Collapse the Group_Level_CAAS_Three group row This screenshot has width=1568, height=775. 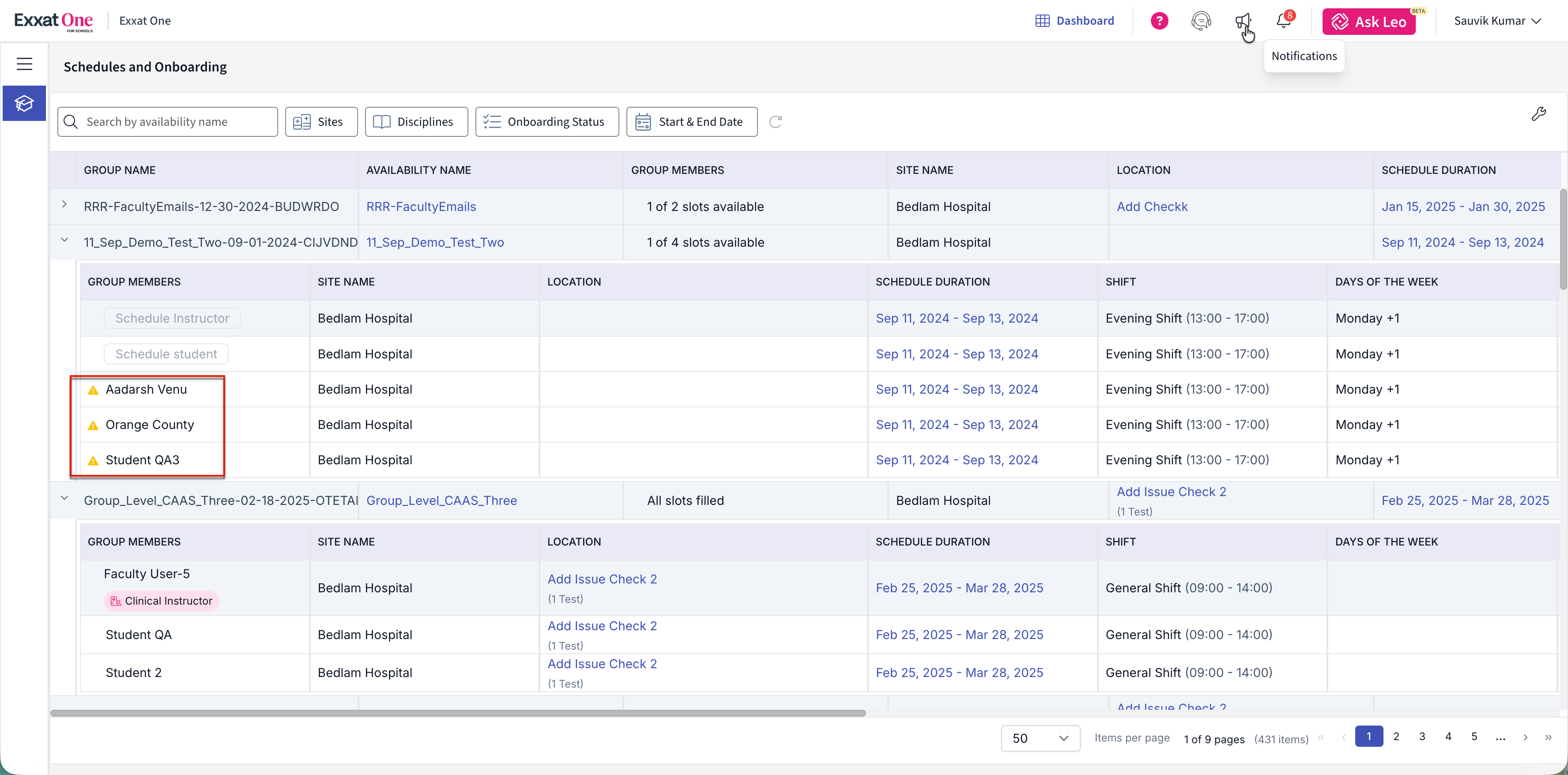[64, 498]
